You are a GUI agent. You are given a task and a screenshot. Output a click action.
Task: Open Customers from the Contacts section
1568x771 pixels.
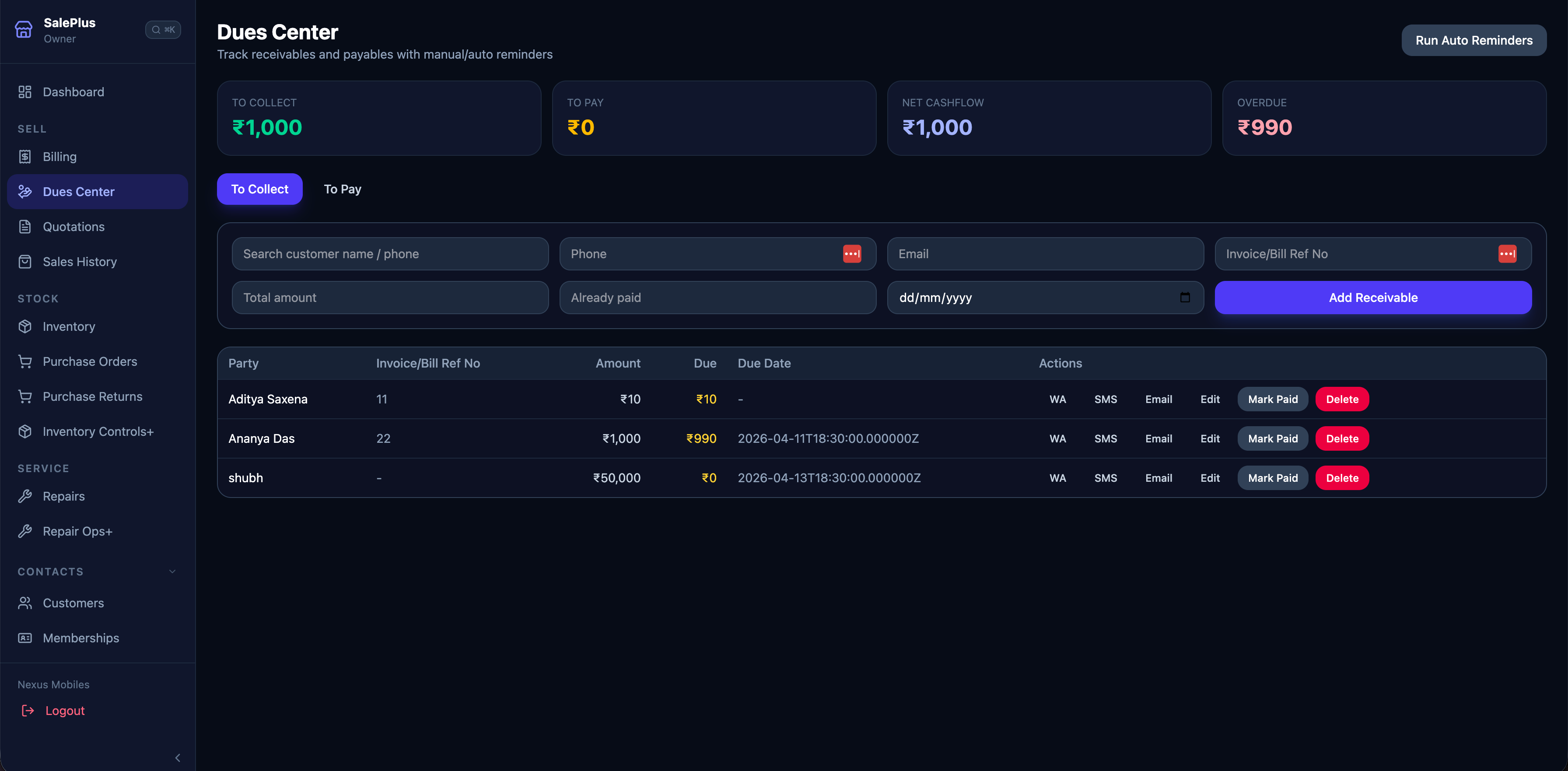(x=73, y=603)
